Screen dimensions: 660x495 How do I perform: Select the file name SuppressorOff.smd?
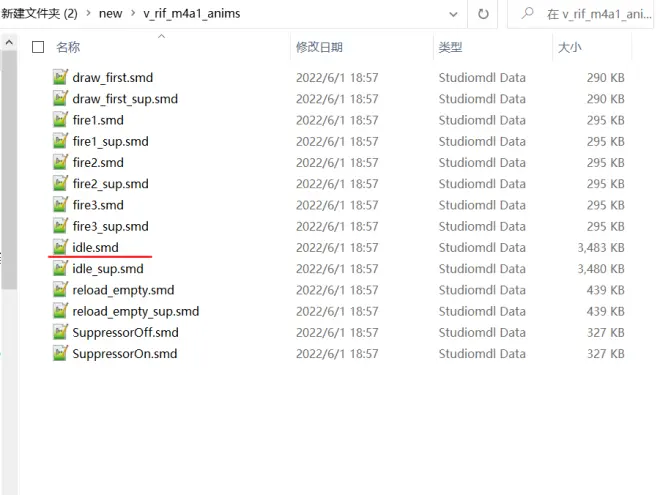[x=125, y=333]
